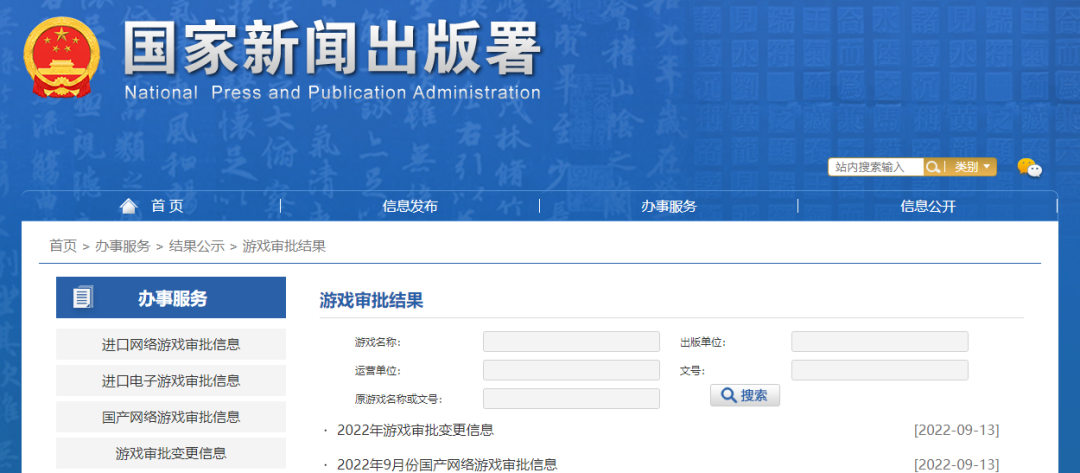
Task: Click 结果公示 in the breadcrumb
Action: 196,246
